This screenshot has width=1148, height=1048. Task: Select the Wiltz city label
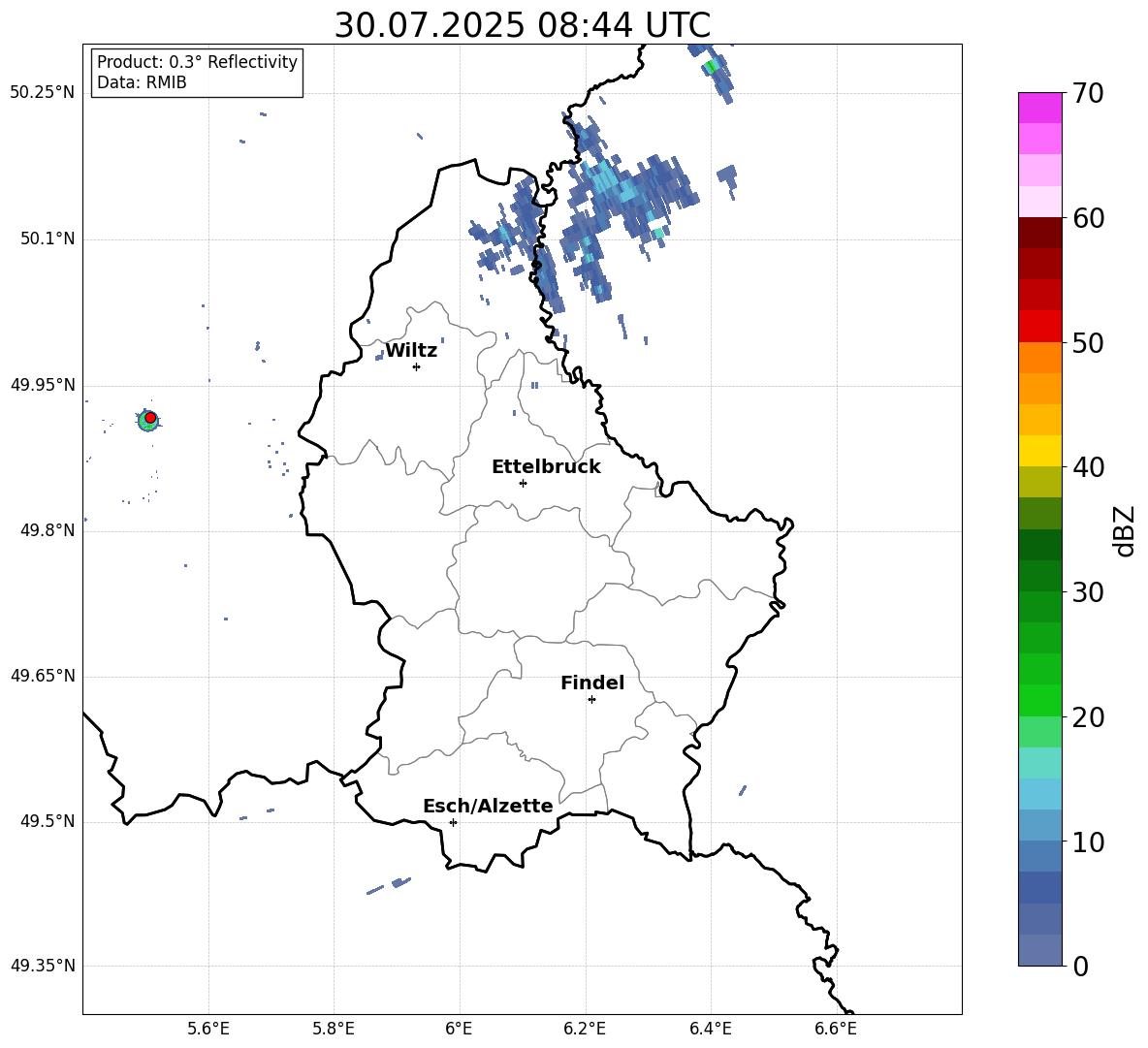pyautogui.click(x=411, y=351)
